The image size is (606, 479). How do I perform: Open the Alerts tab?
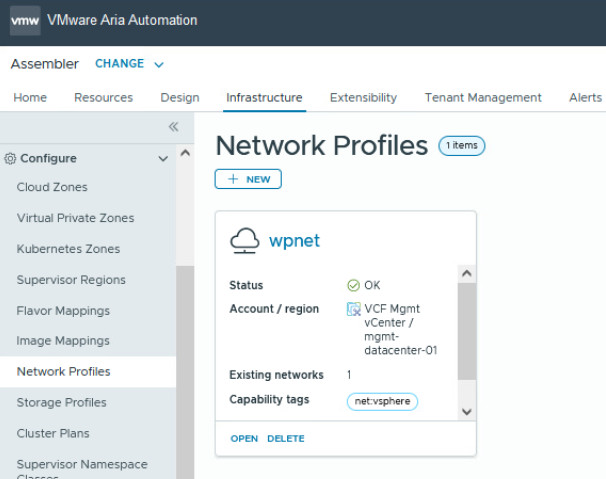(x=586, y=97)
